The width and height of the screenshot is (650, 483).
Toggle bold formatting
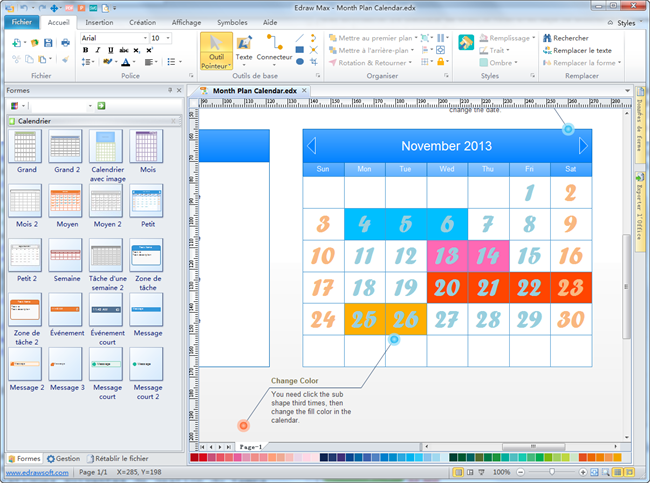click(x=85, y=50)
